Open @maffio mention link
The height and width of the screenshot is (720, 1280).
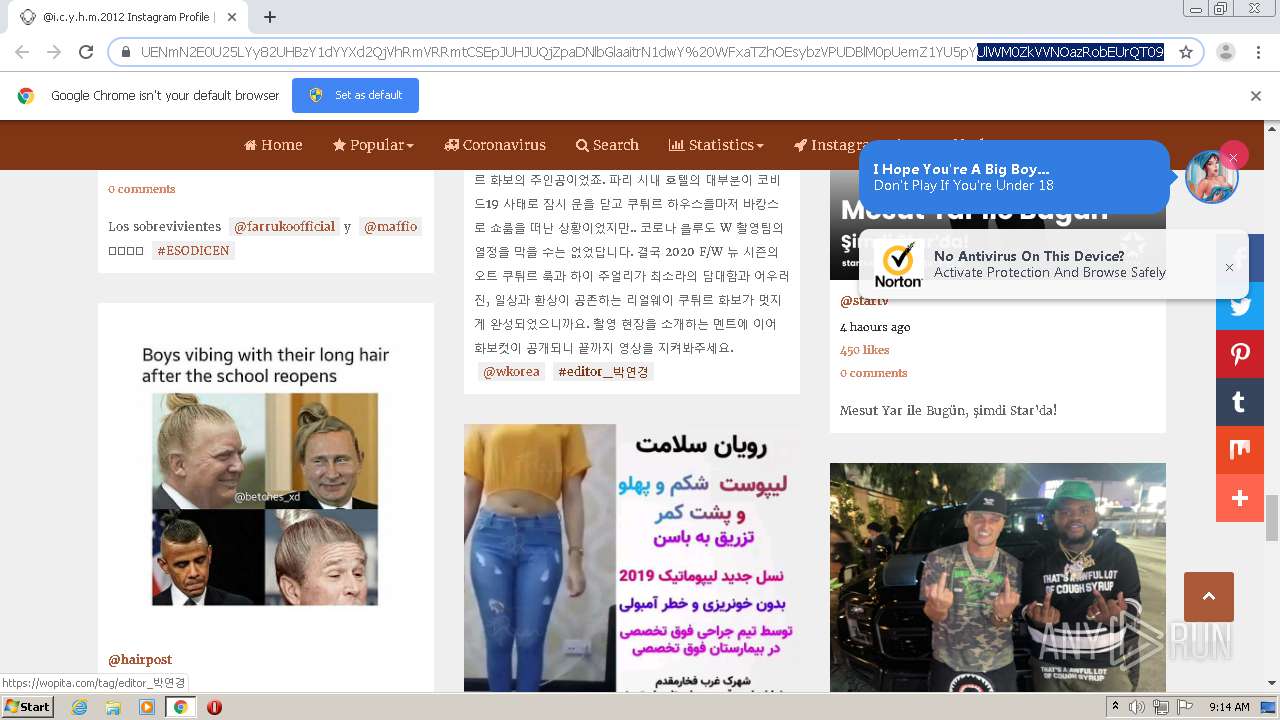(x=390, y=227)
